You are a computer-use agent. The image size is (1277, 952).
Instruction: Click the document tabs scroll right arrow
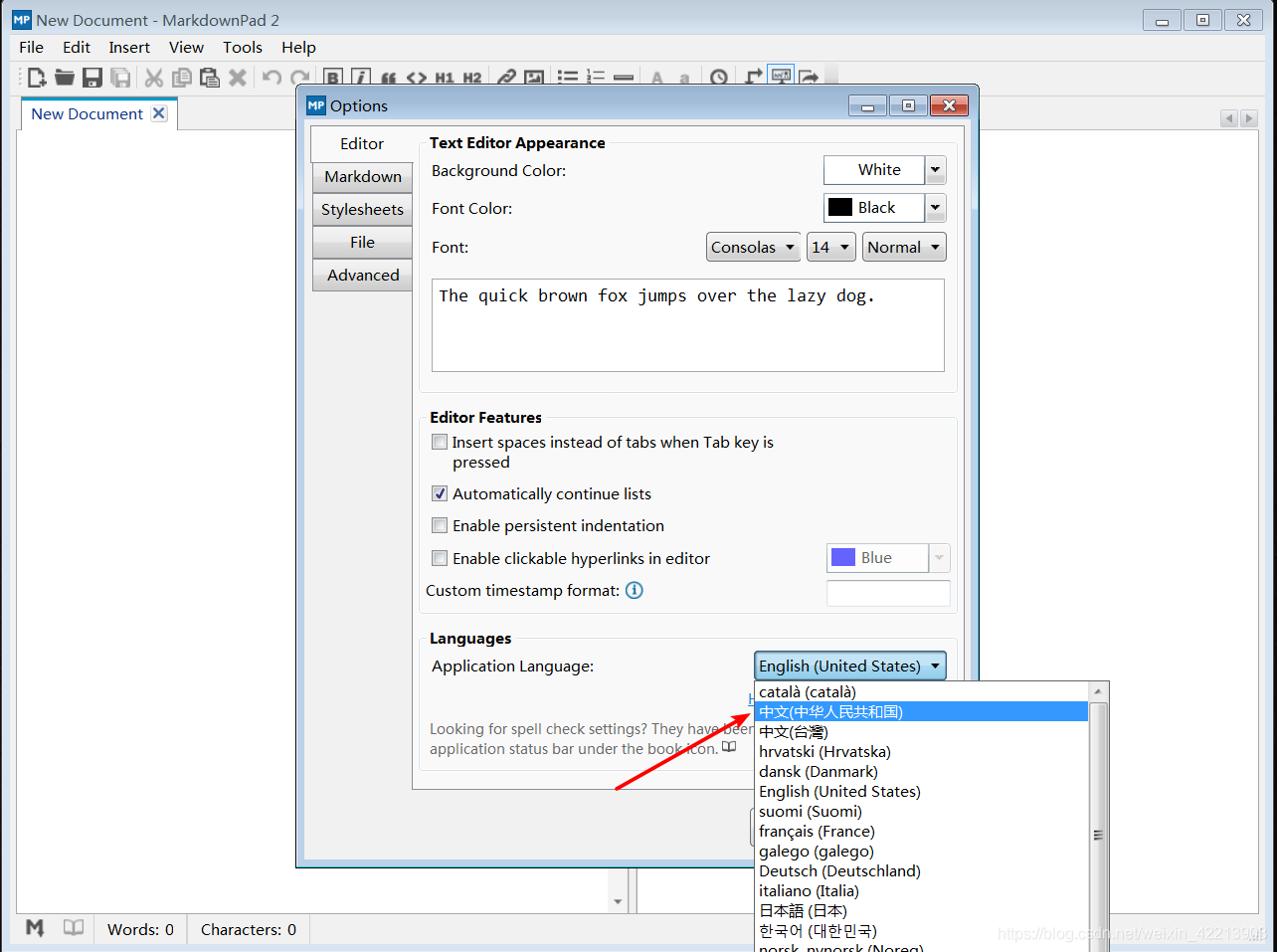[1249, 118]
